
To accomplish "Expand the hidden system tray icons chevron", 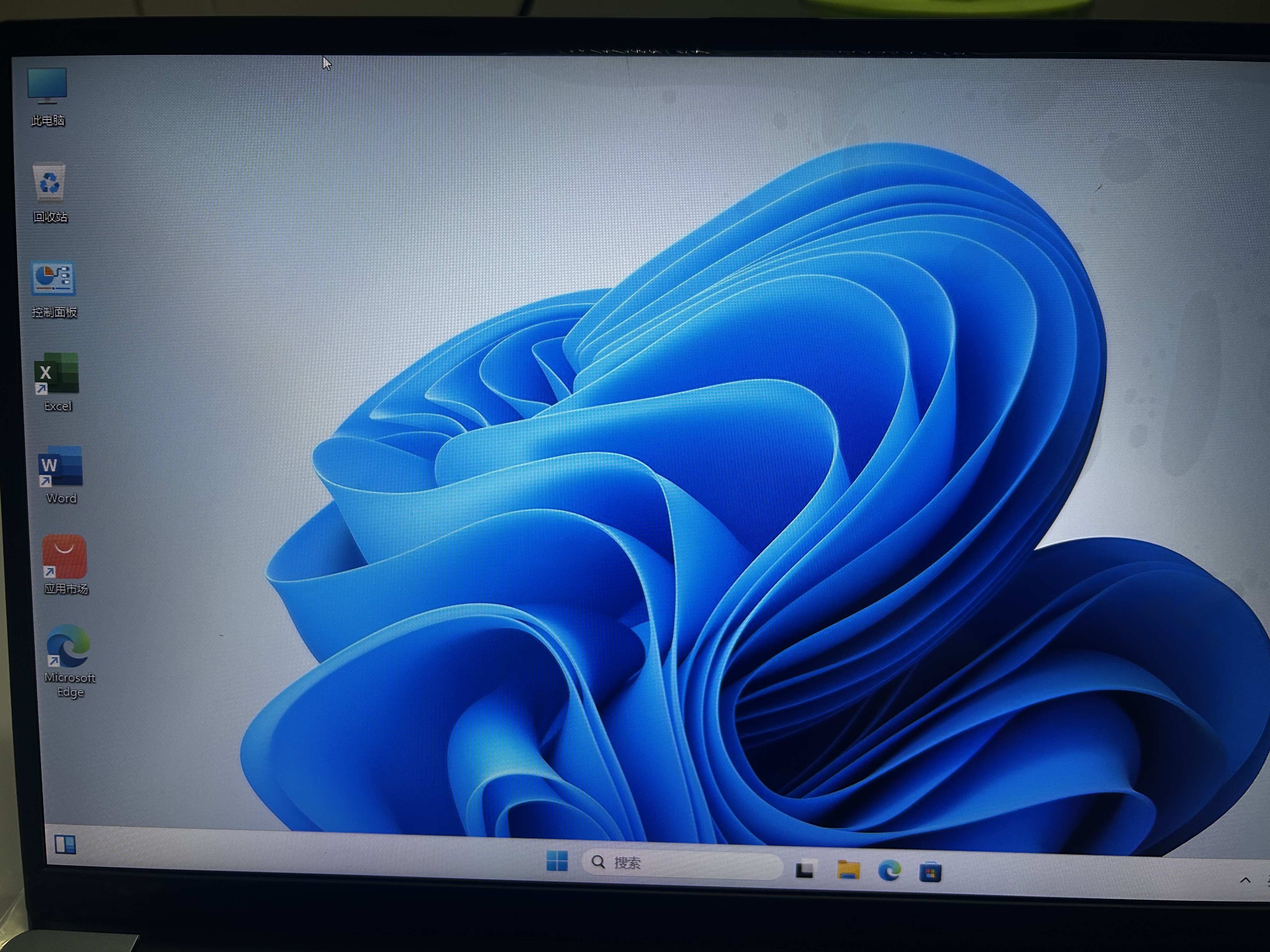I will pos(1245,880).
